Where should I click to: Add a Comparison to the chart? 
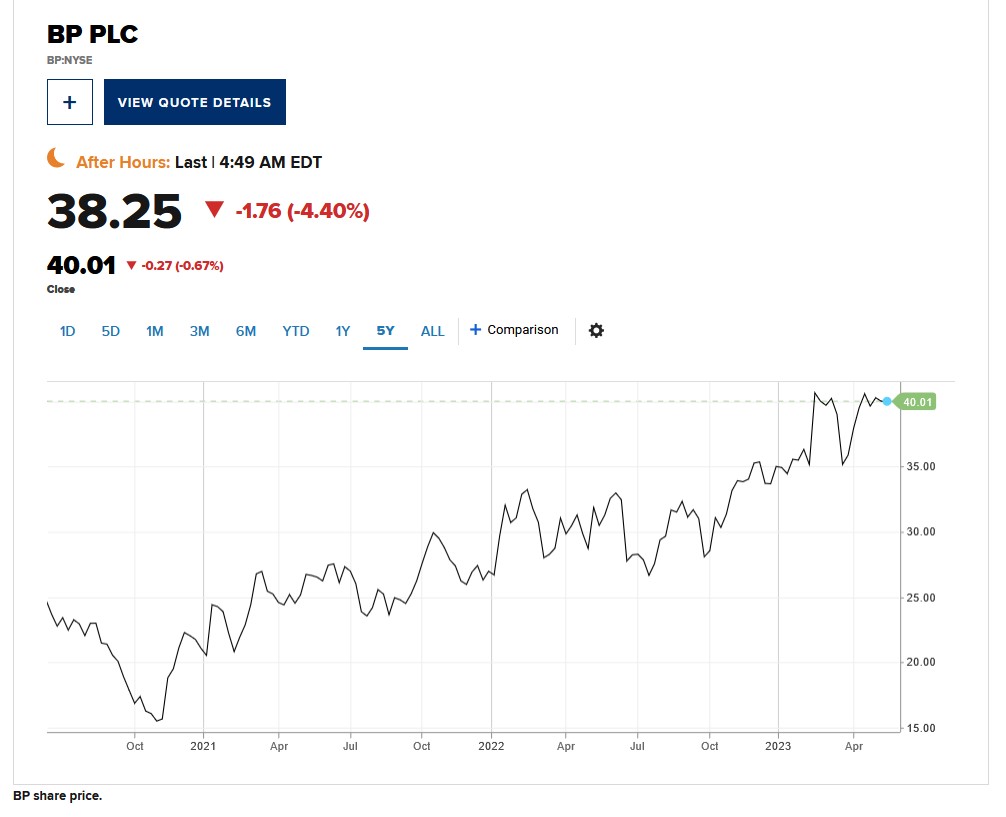(x=514, y=330)
